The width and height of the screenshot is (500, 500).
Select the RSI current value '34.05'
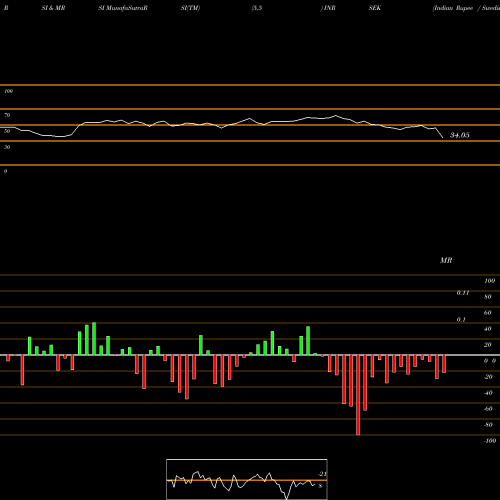pyautogui.click(x=460, y=135)
